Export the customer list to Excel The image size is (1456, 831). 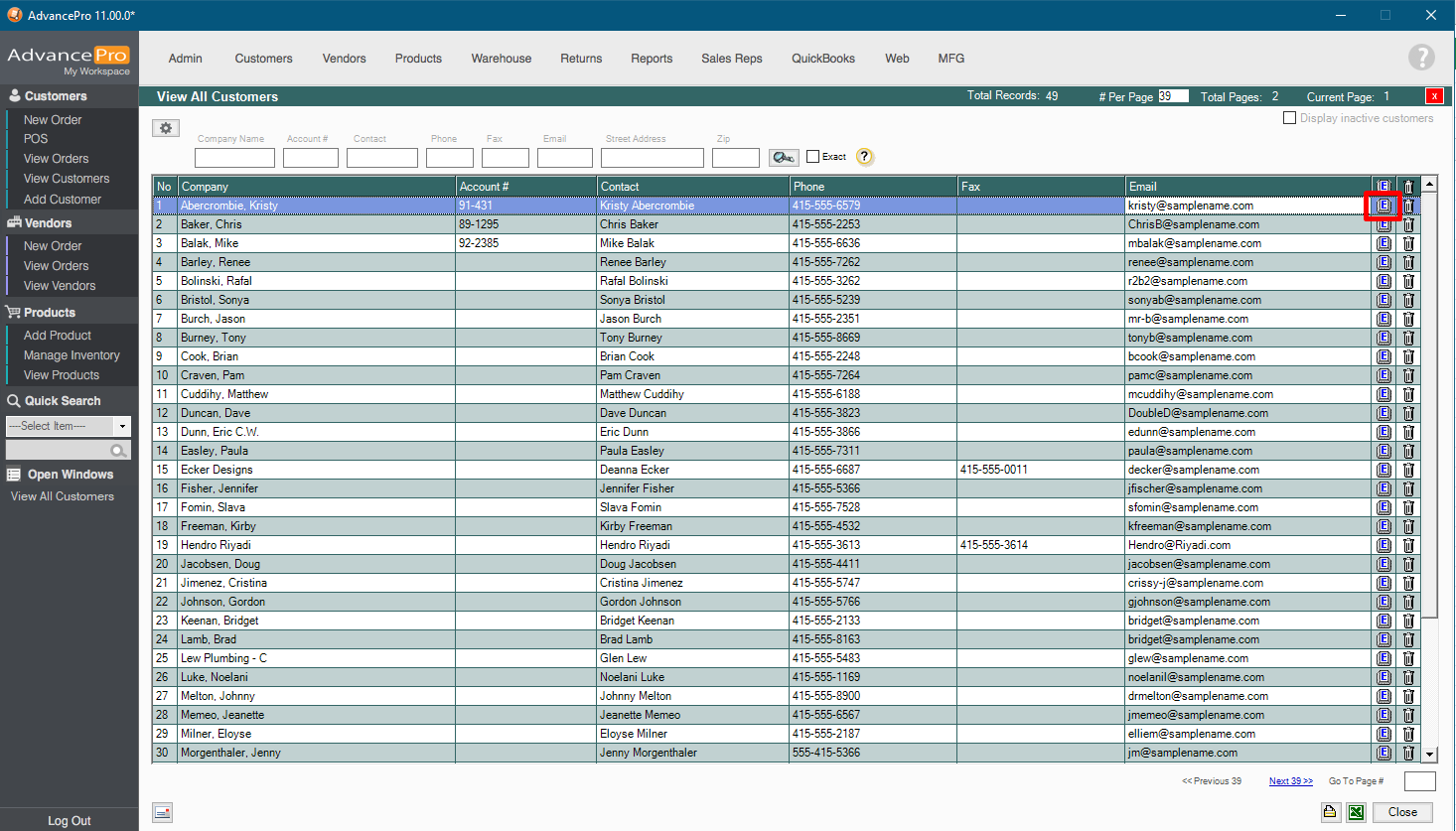click(x=1356, y=812)
